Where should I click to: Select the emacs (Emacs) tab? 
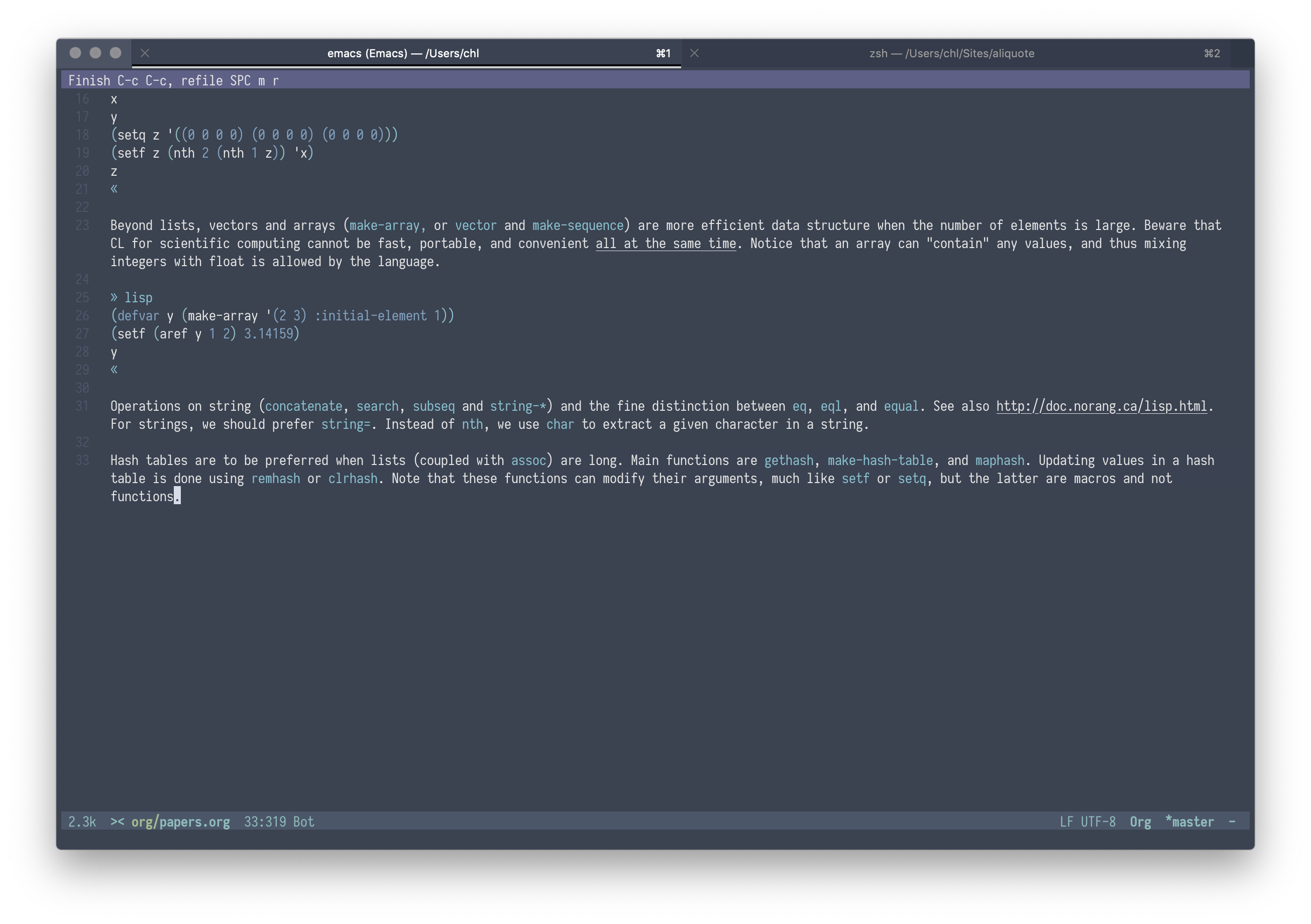pyautogui.click(x=402, y=53)
